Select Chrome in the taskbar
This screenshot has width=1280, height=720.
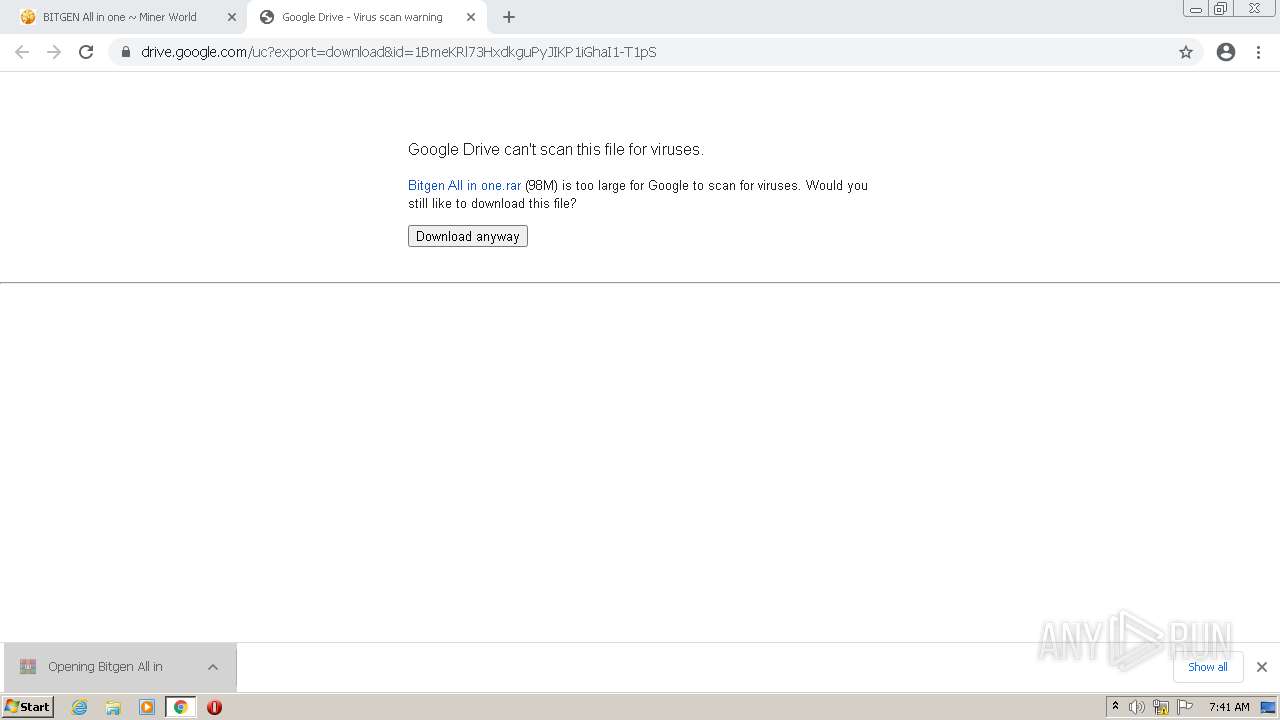click(180, 707)
